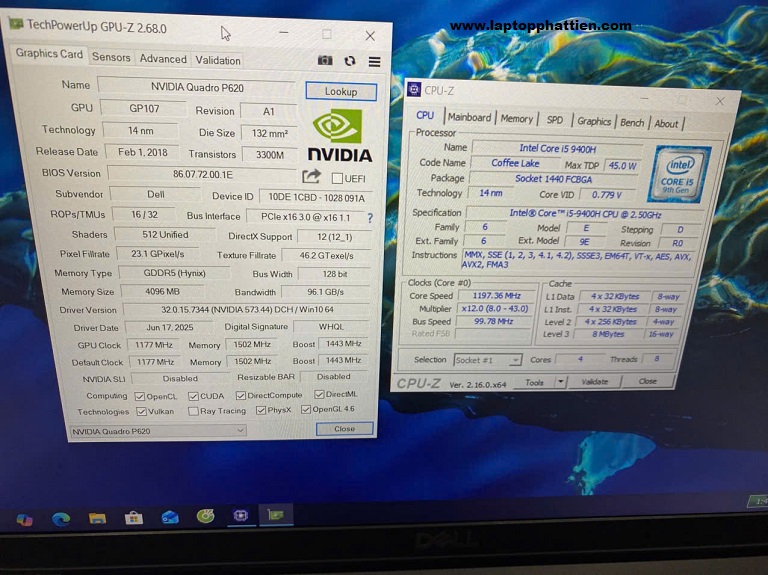768x575 pixels.
Task: Switch to the Sensors tab in GPU-Z
Action: click(111, 58)
